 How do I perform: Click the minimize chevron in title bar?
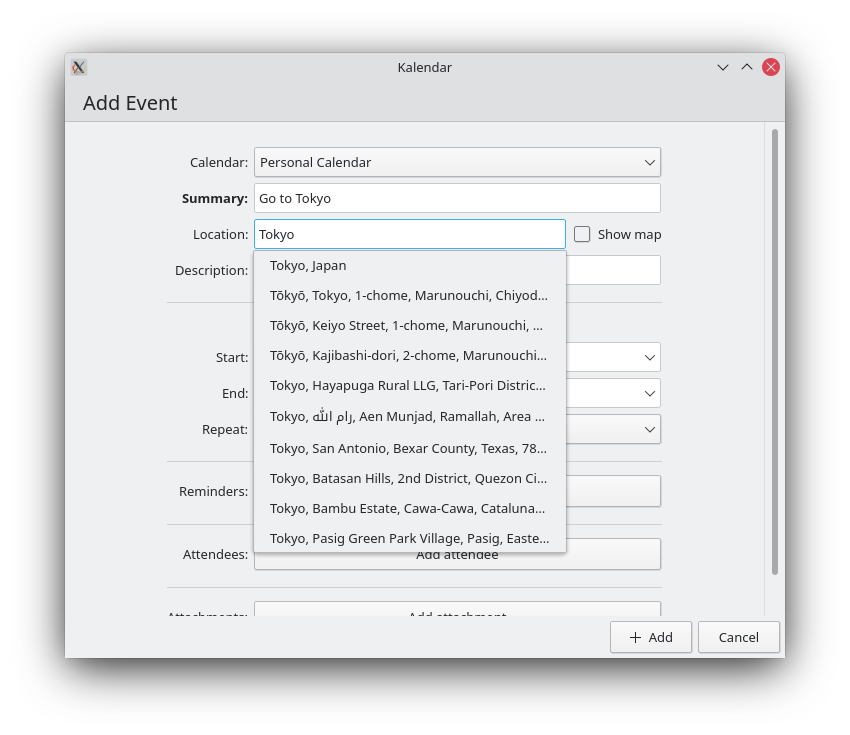(x=723, y=67)
